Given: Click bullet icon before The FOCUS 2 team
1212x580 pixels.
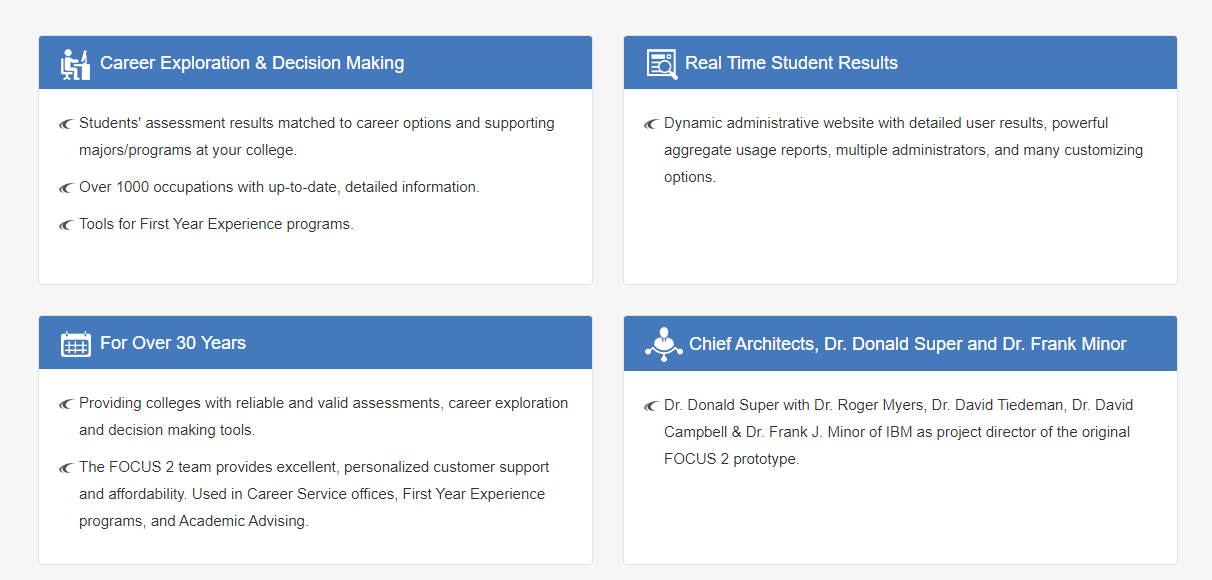Looking at the screenshot, I should (66, 468).
